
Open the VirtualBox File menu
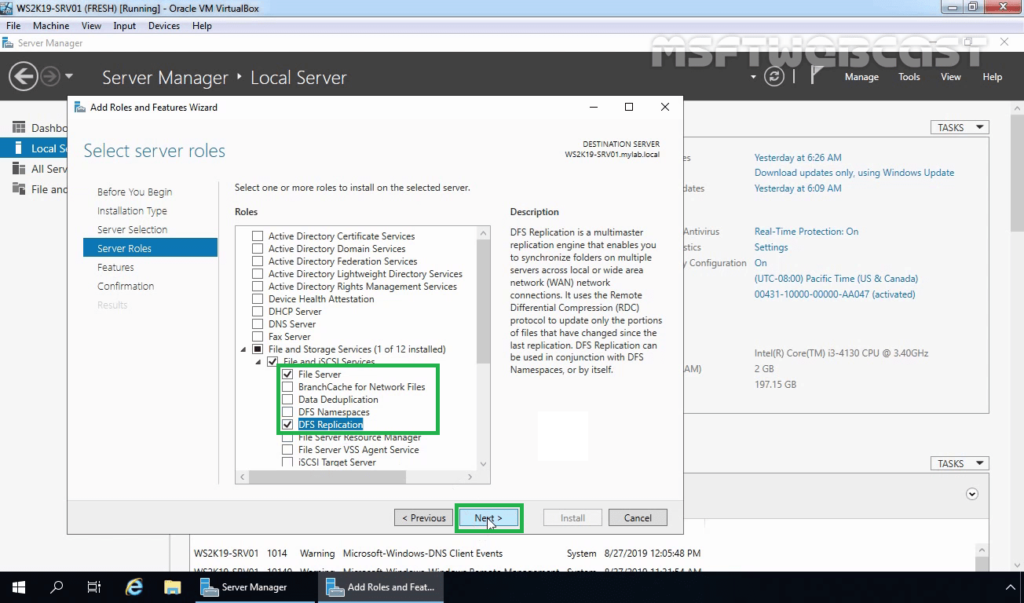point(13,25)
